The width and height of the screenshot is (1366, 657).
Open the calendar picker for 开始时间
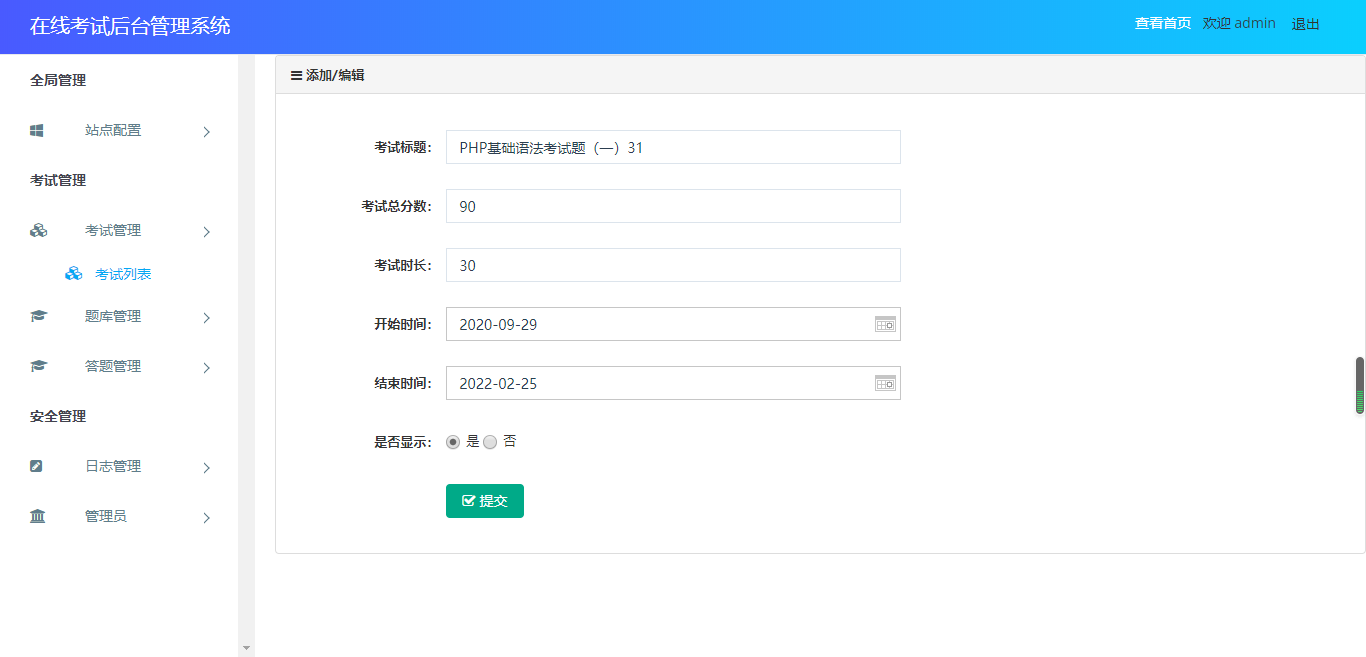pos(885,324)
